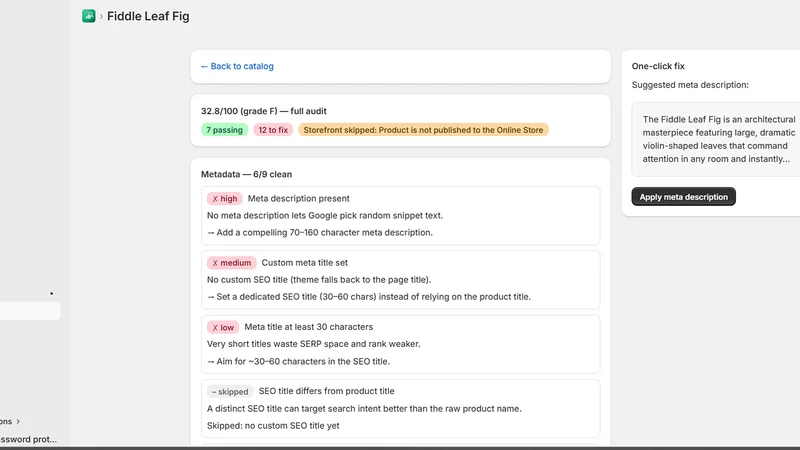Click the 'Fiddle Leaf Fig' page title
The width and height of the screenshot is (800, 450).
[x=148, y=16]
